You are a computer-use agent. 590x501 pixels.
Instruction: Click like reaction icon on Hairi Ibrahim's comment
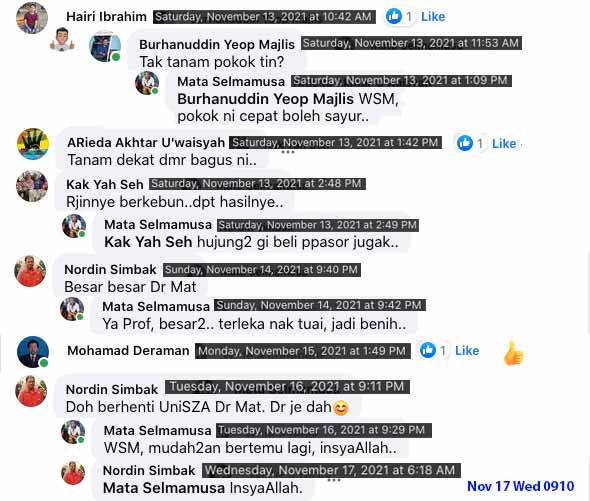point(394,16)
